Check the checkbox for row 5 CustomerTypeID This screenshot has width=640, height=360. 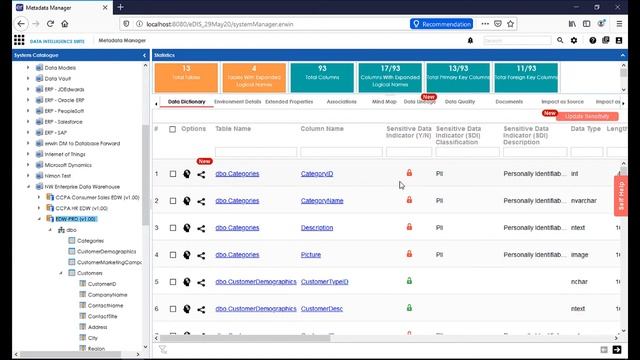(x=173, y=282)
